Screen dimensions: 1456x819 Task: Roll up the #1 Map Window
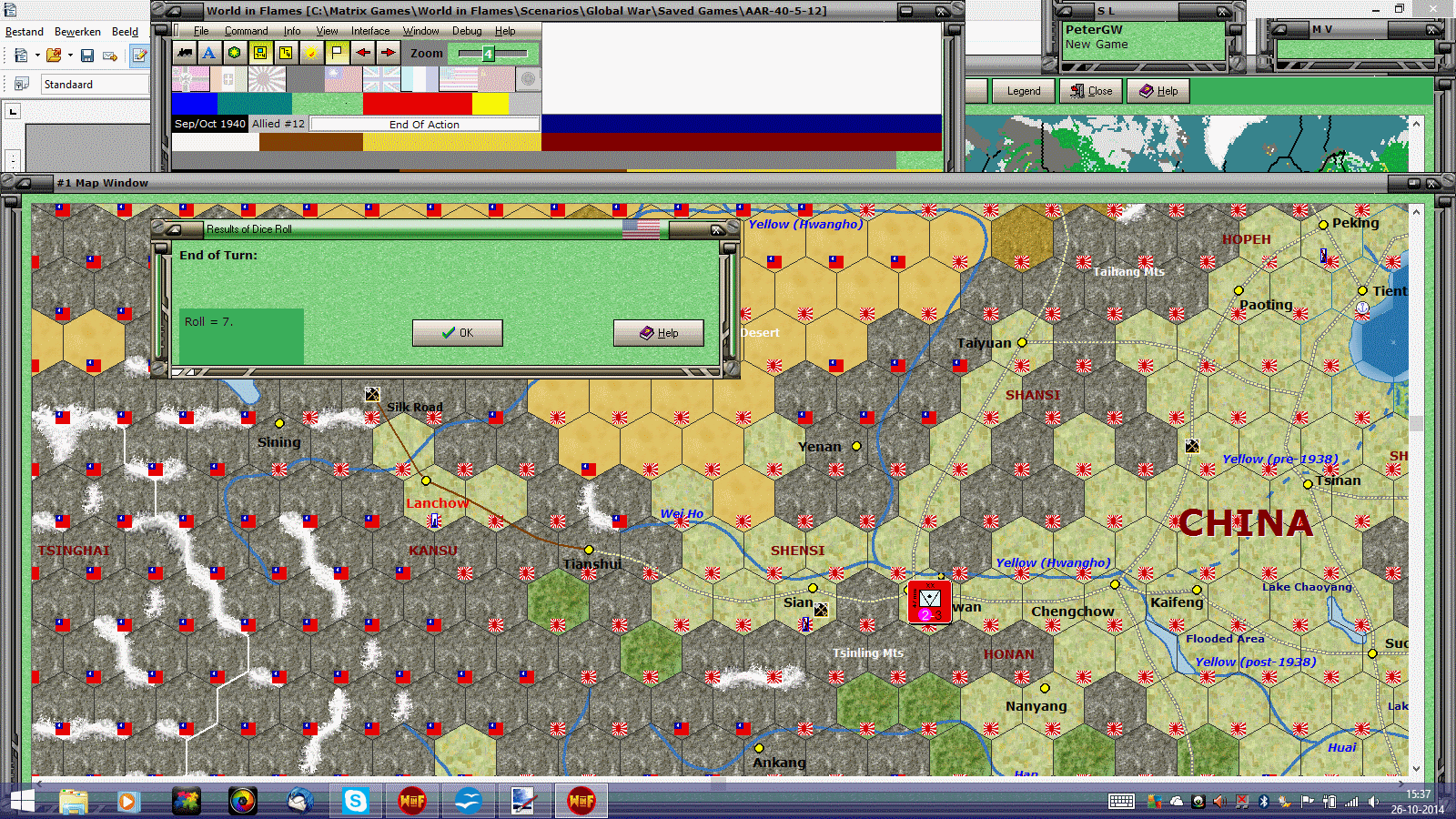(22, 183)
